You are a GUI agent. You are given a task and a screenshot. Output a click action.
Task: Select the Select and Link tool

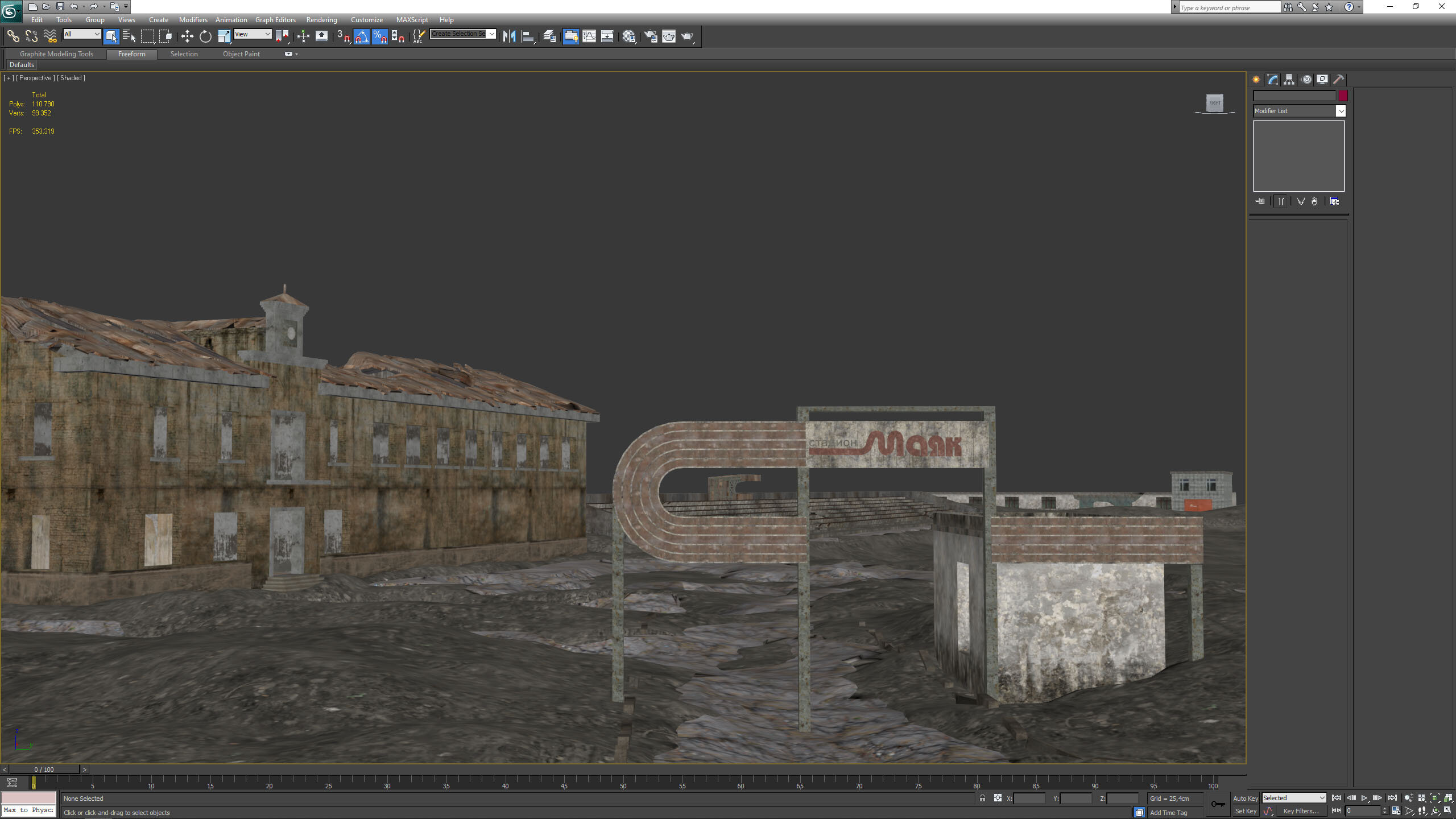pos(13,36)
